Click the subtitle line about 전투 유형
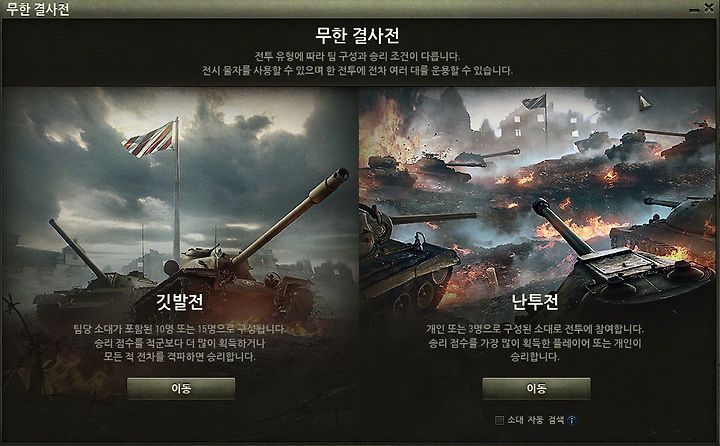The height and width of the screenshot is (446, 720). [x=357, y=56]
